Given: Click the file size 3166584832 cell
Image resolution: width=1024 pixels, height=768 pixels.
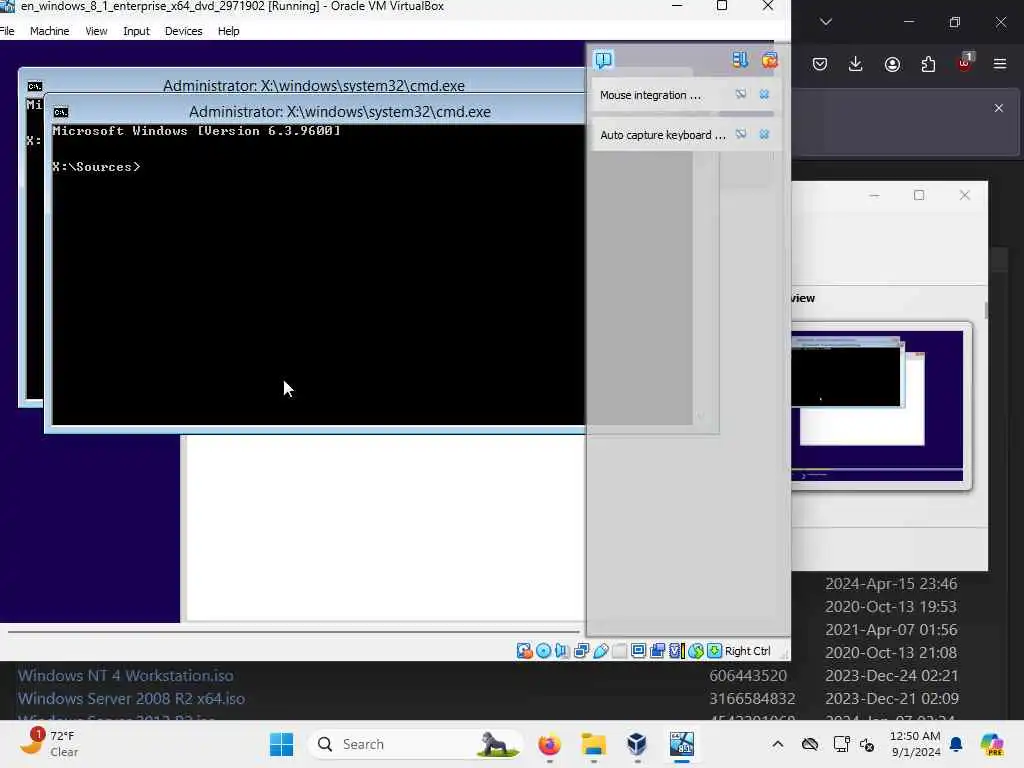Looking at the screenshot, I should click(x=752, y=698).
